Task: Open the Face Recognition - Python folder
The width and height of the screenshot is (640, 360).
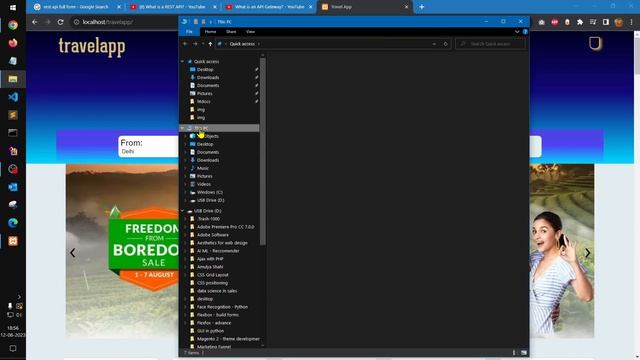Action: pos(222,307)
